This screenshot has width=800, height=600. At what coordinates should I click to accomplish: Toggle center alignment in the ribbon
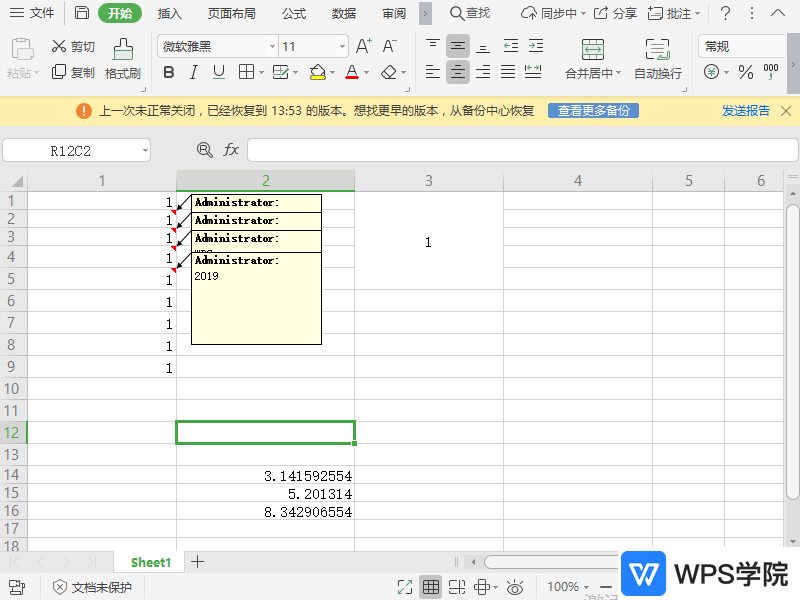pos(458,72)
